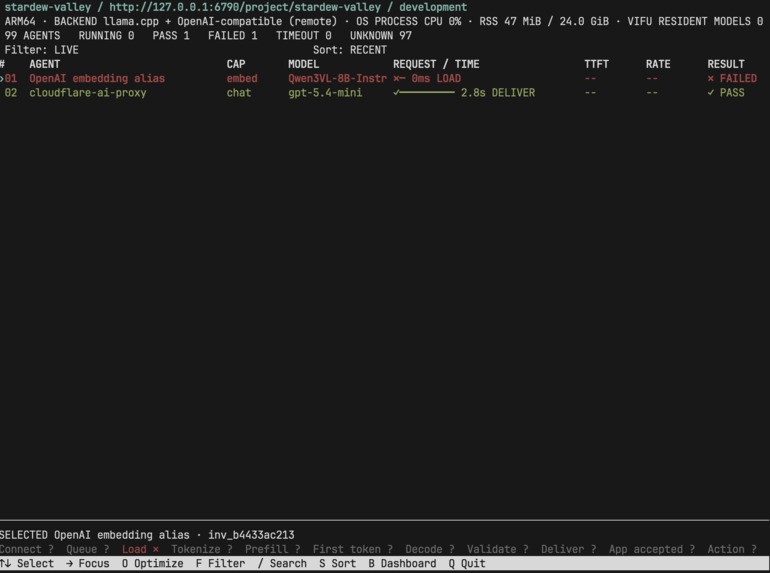The width and height of the screenshot is (770, 573).
Task: Click the Qwen3VL-8B-Instr model cell
Action: pyautogui.click(x=337, y=79)
